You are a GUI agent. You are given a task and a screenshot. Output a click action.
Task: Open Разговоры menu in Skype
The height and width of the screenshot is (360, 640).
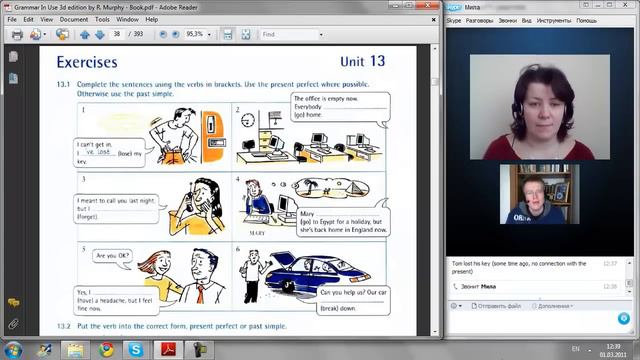pos(479,20)
